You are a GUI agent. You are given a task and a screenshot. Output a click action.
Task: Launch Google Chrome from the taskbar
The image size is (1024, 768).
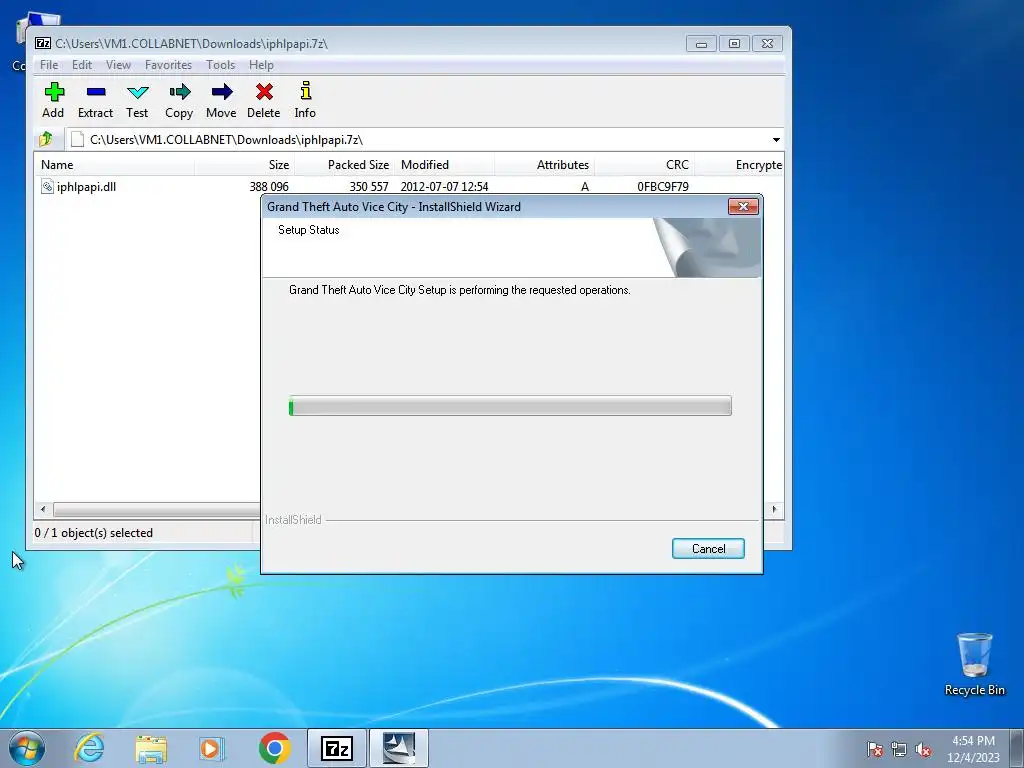tap(275, 748)
